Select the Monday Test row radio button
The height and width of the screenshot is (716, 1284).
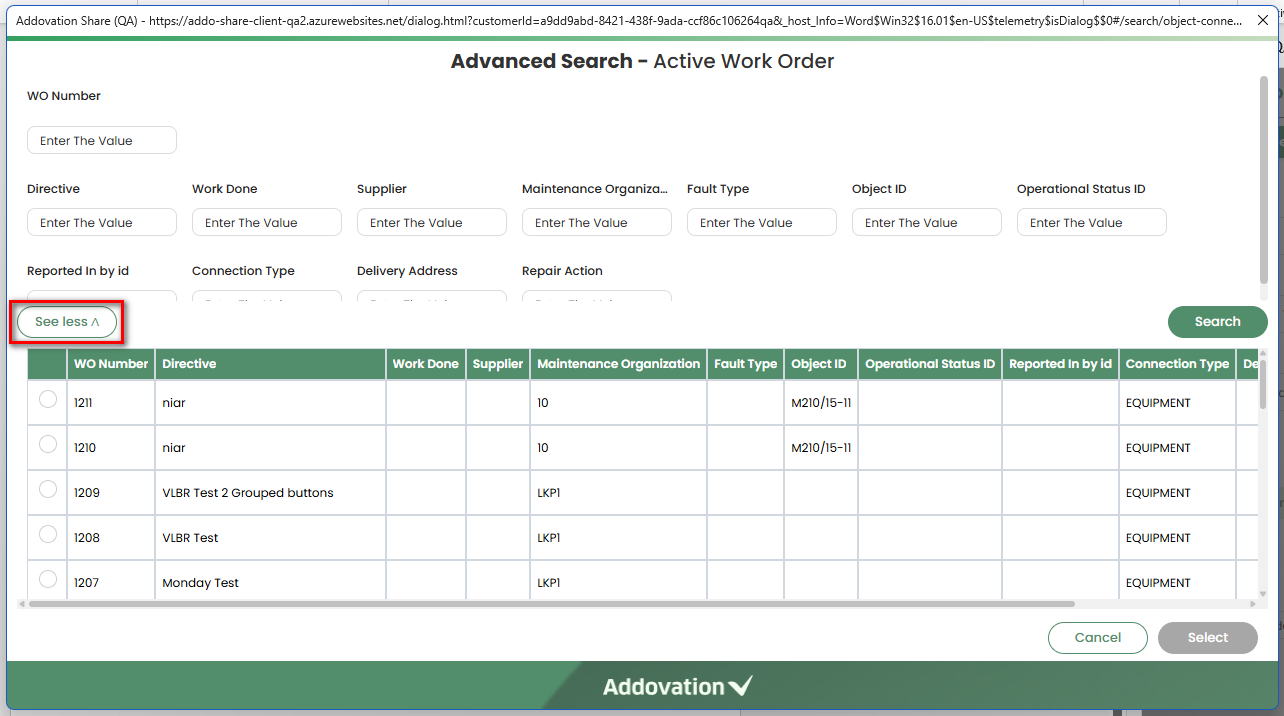tap(48, 579)
